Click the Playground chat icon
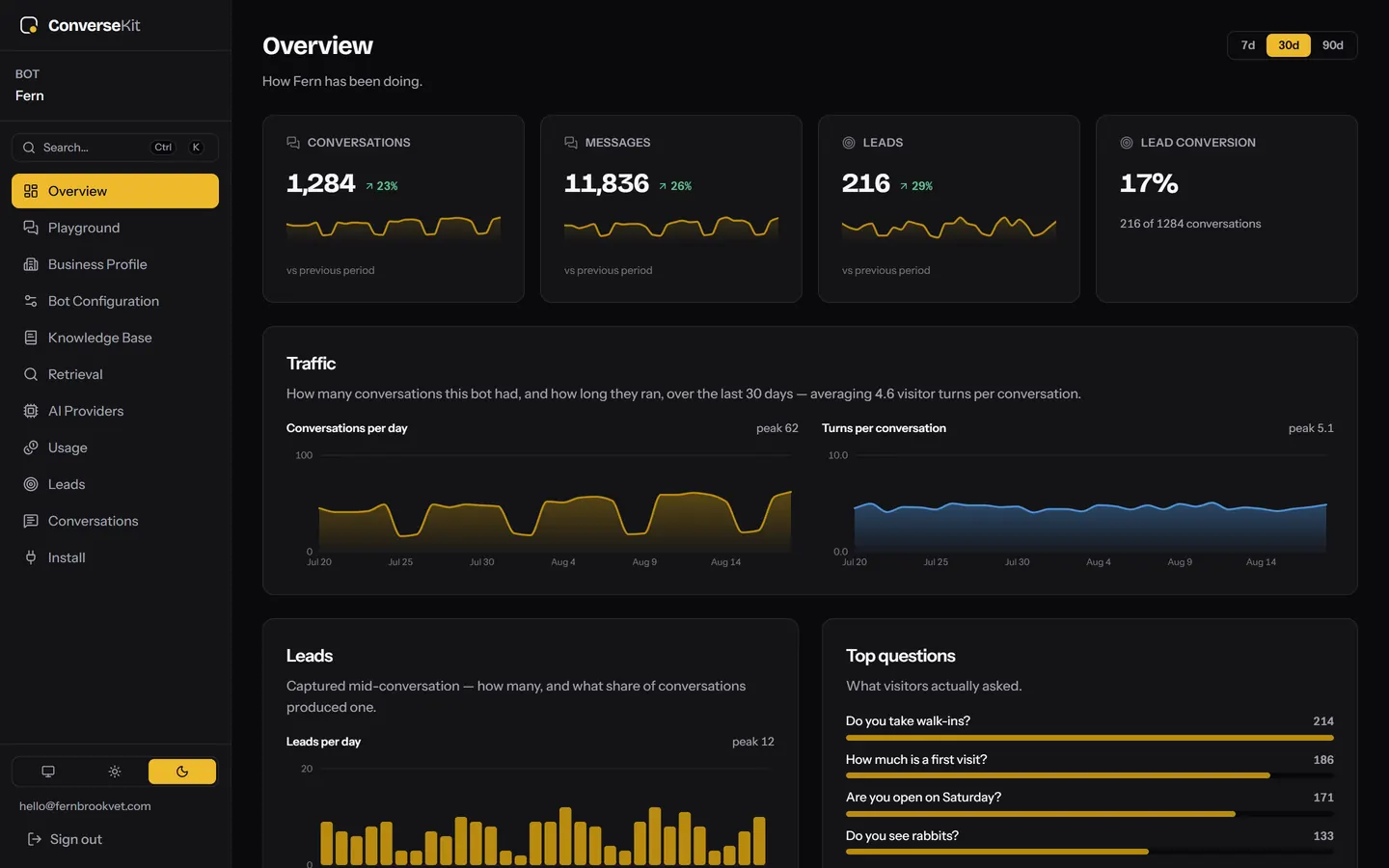 (31, 228)
